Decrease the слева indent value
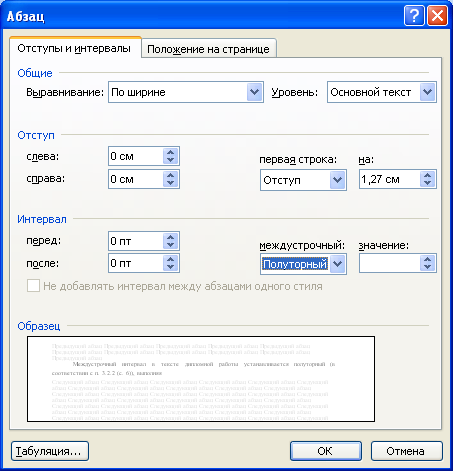This screenshot has height=471, width=453. [170, 160]
